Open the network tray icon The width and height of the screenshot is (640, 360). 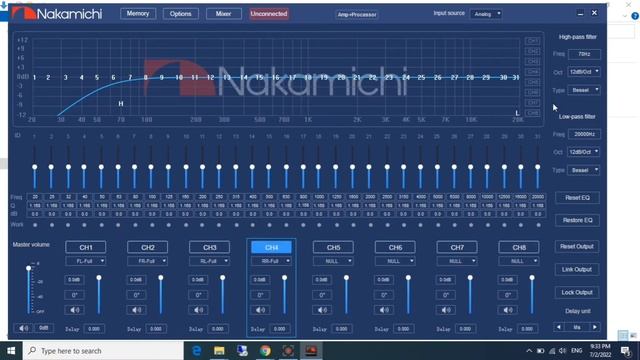(x=552, y=351)
